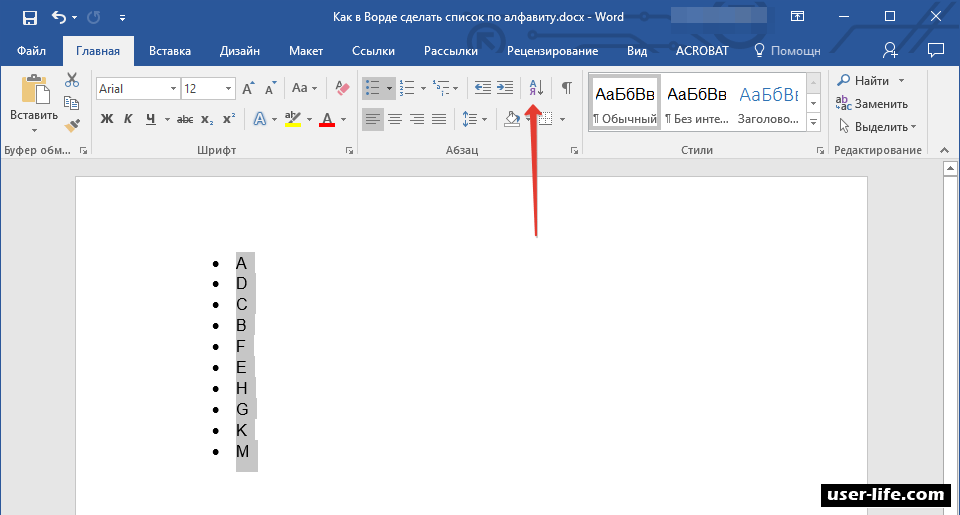Screen dimensions: 960x515
Task: Switch to the Дизайн tab
Action: [239, 51]
